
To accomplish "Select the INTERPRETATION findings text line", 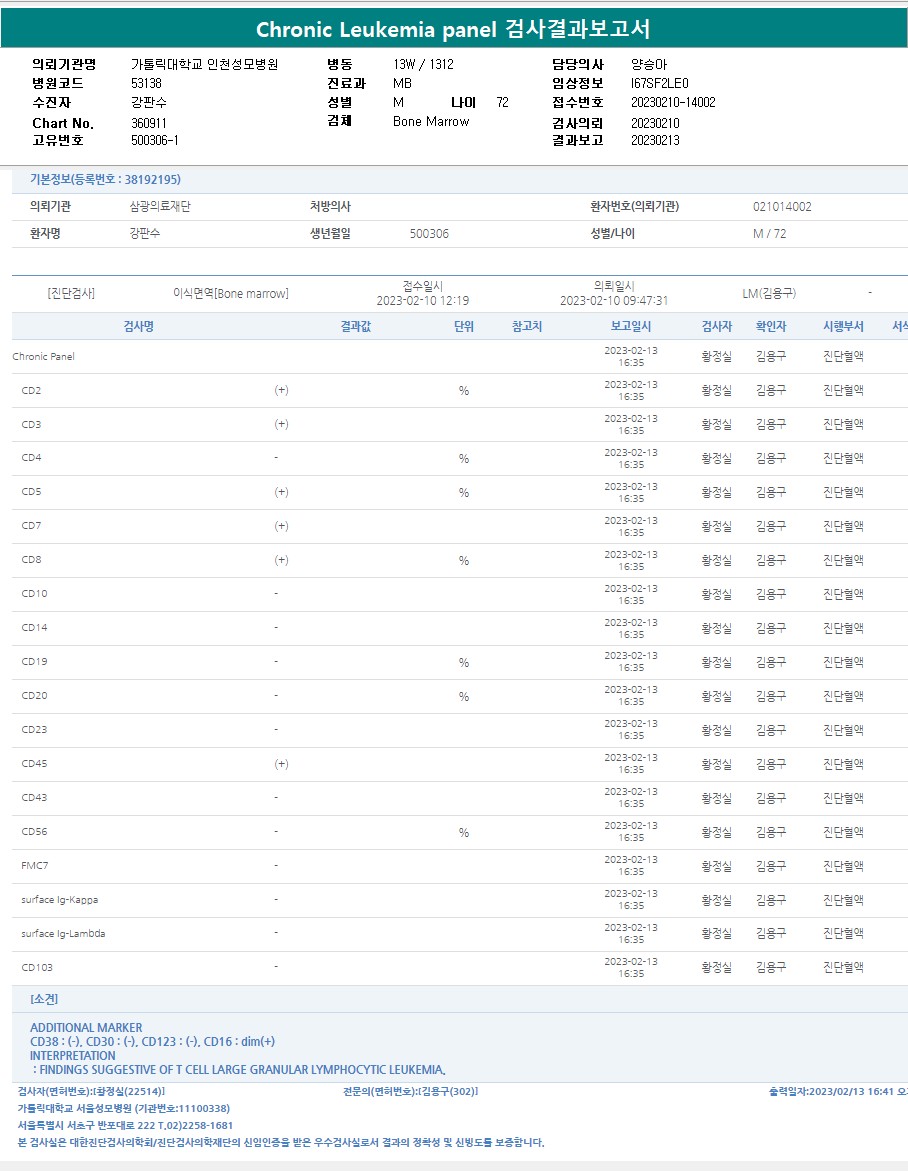I will [x=240, y=1069].
